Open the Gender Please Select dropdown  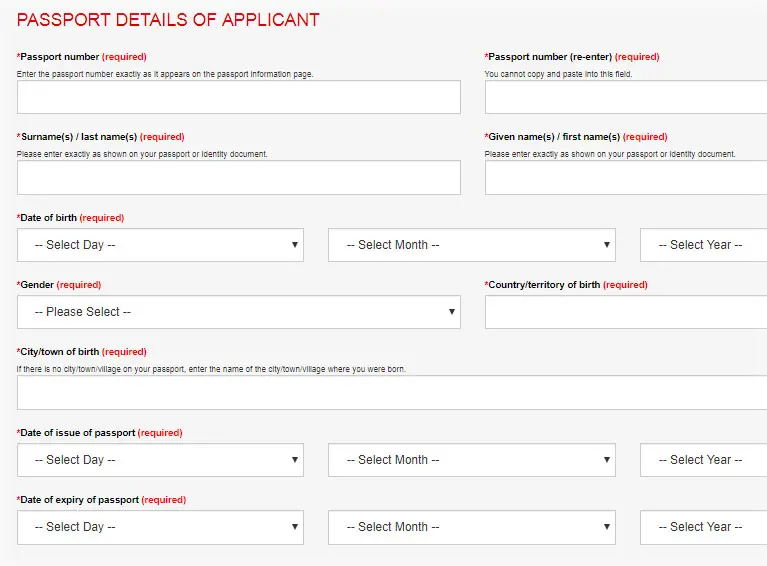(x=238, y=312)
